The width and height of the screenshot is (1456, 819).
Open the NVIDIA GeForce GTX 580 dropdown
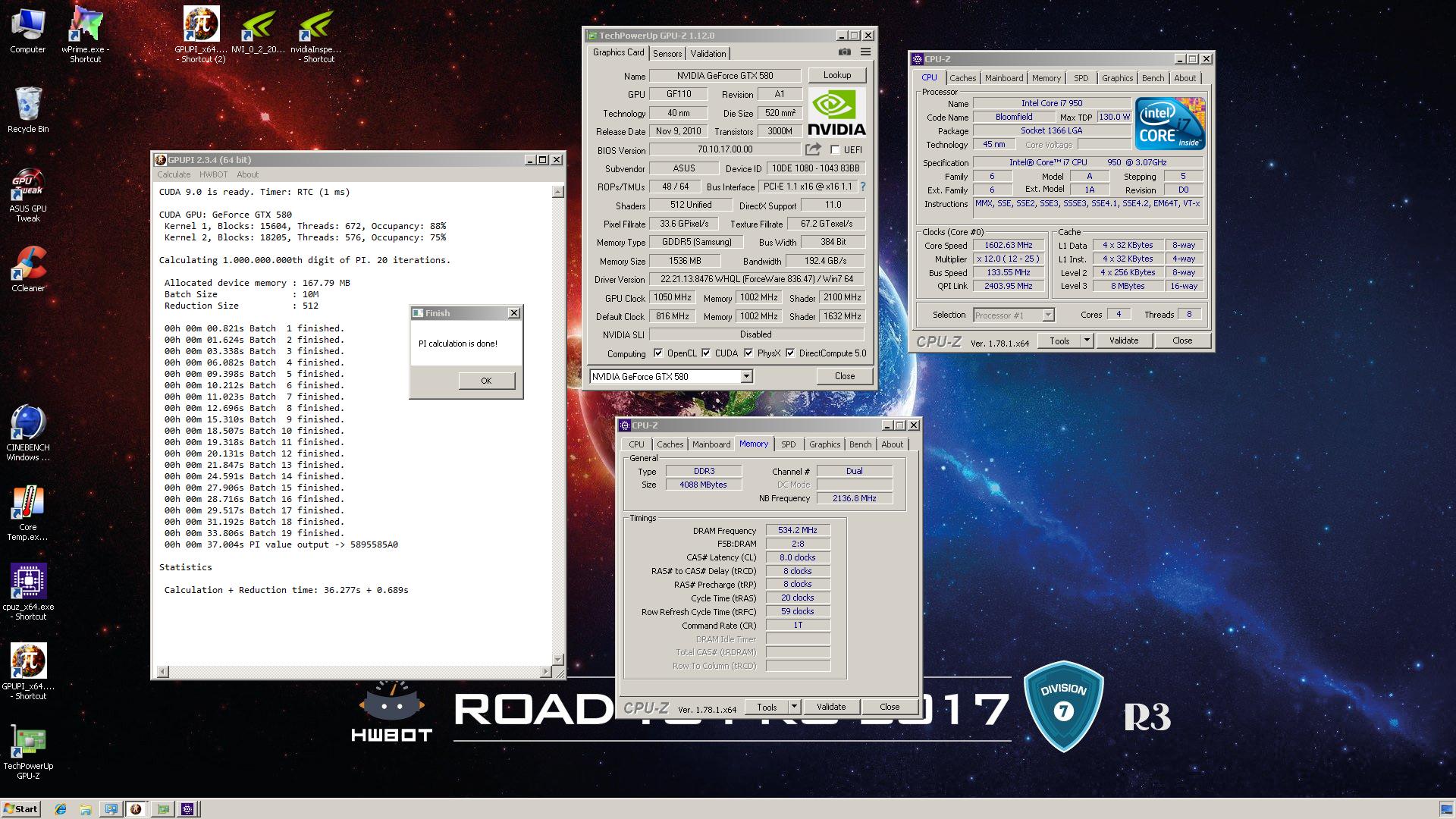point(671,376)
